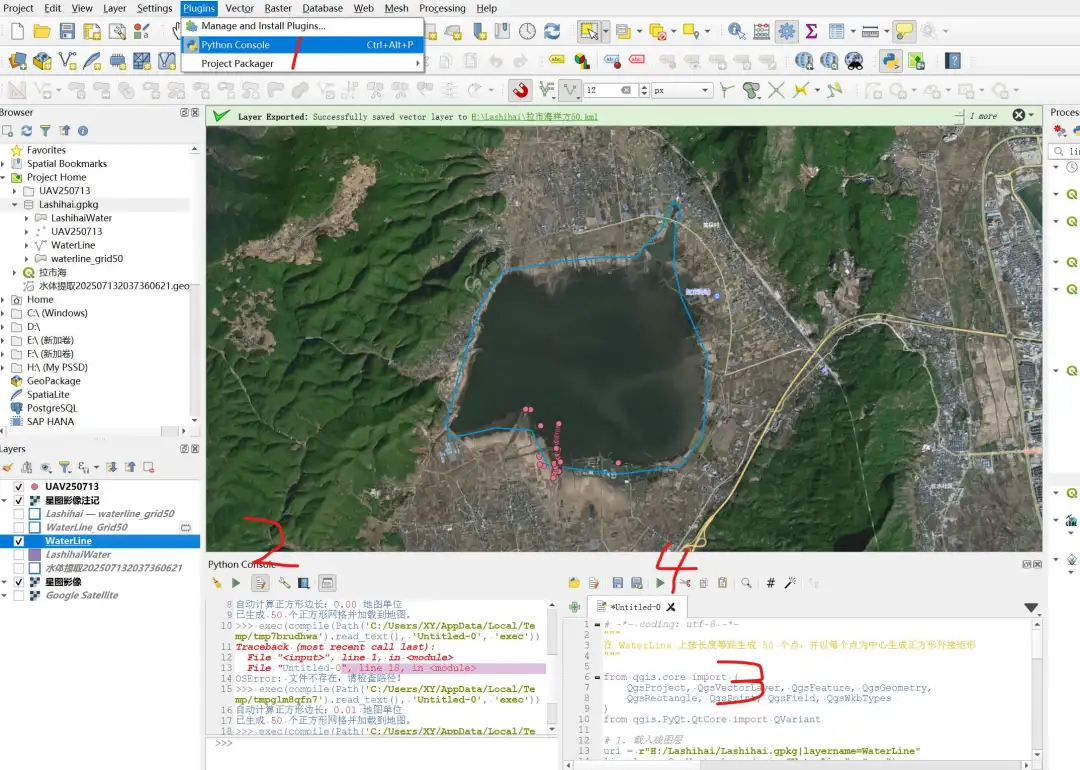Enable the 水体提取20250713 layer checkbox

pos(19,568)
